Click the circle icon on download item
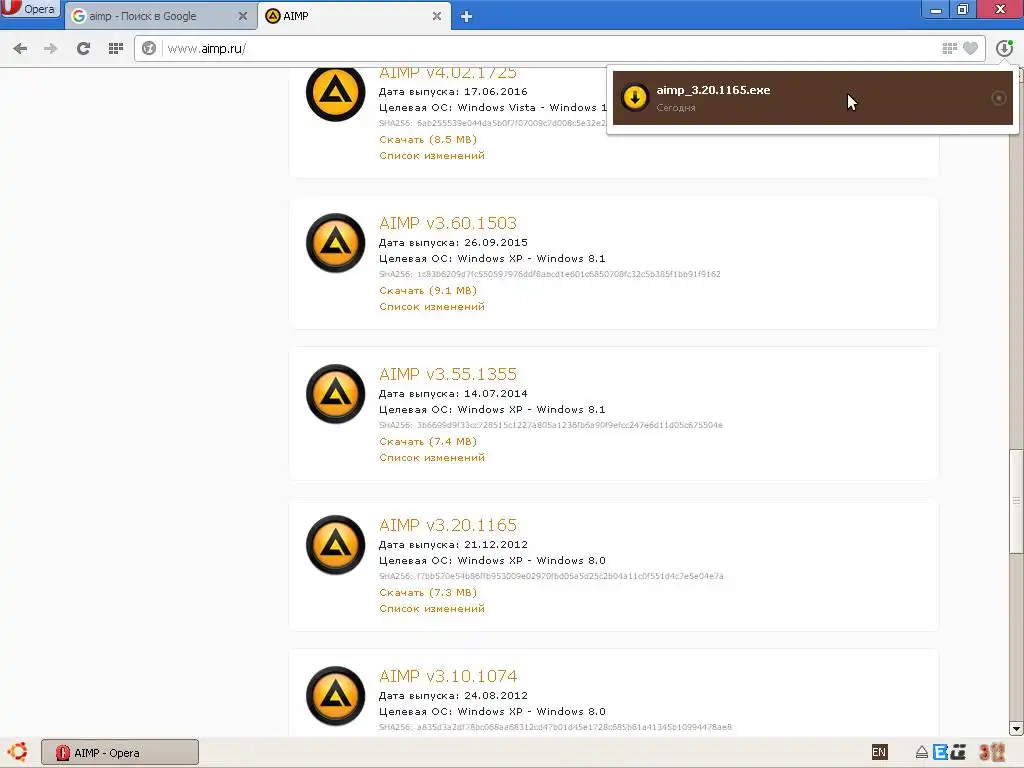 point(999,98)
